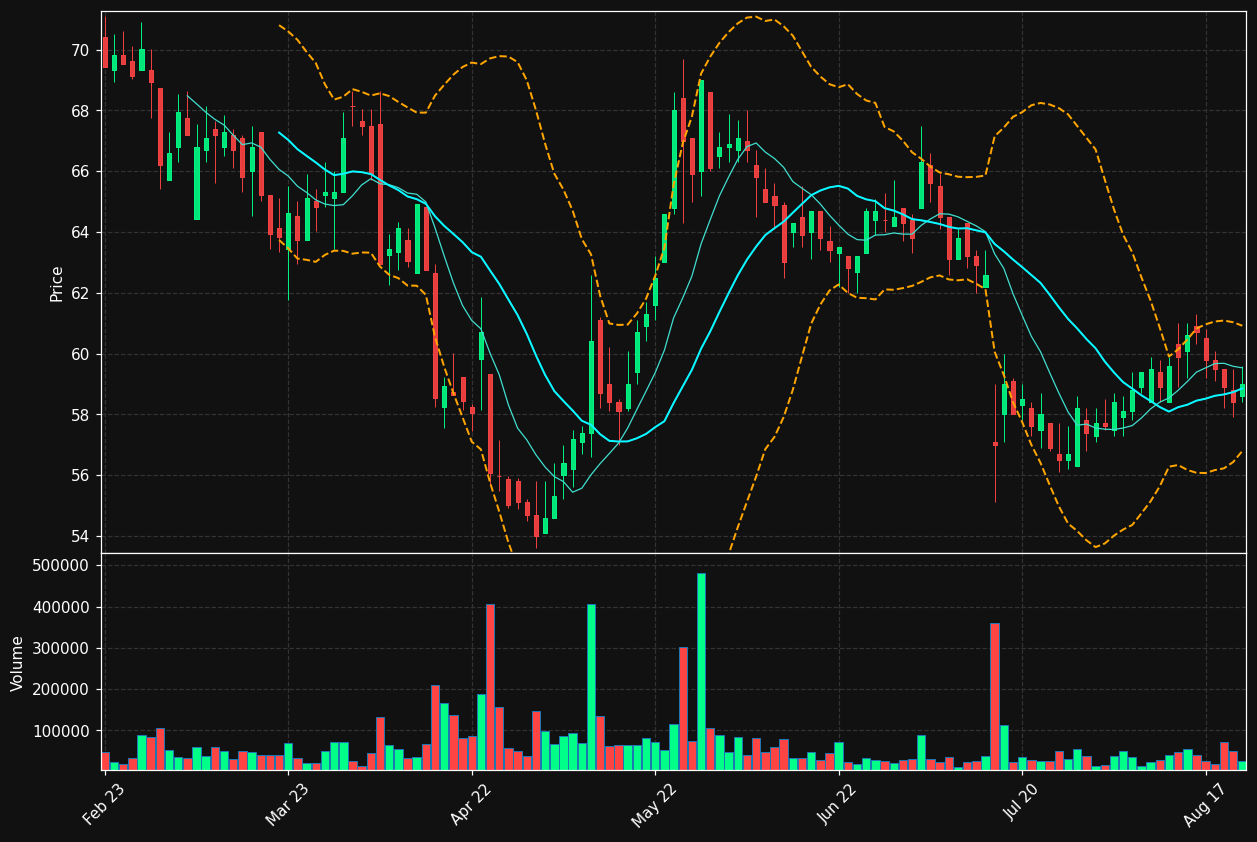
Task: Click the price tick label 64
Action: pyautogui.click(x=80, y=233)
